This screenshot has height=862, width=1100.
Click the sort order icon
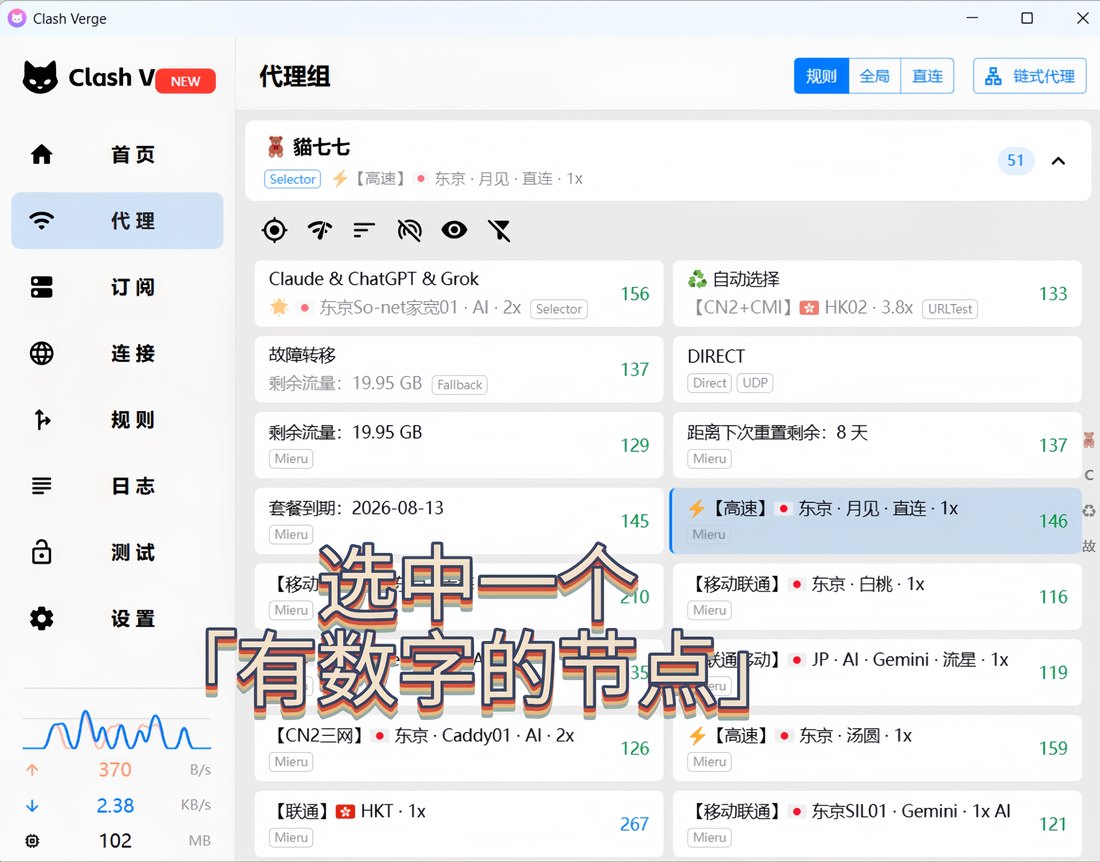(x=364, y=229)
